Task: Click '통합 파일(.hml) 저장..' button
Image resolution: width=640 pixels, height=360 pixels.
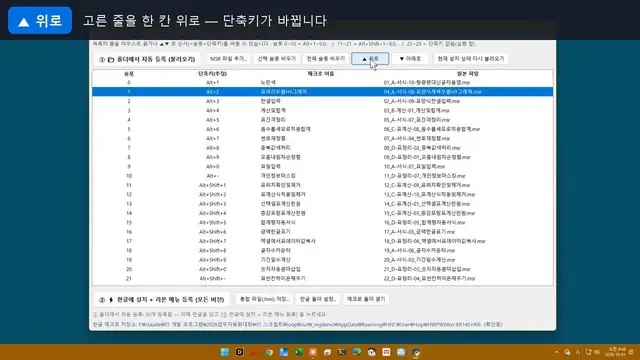Action: click(x=264, y=299)
